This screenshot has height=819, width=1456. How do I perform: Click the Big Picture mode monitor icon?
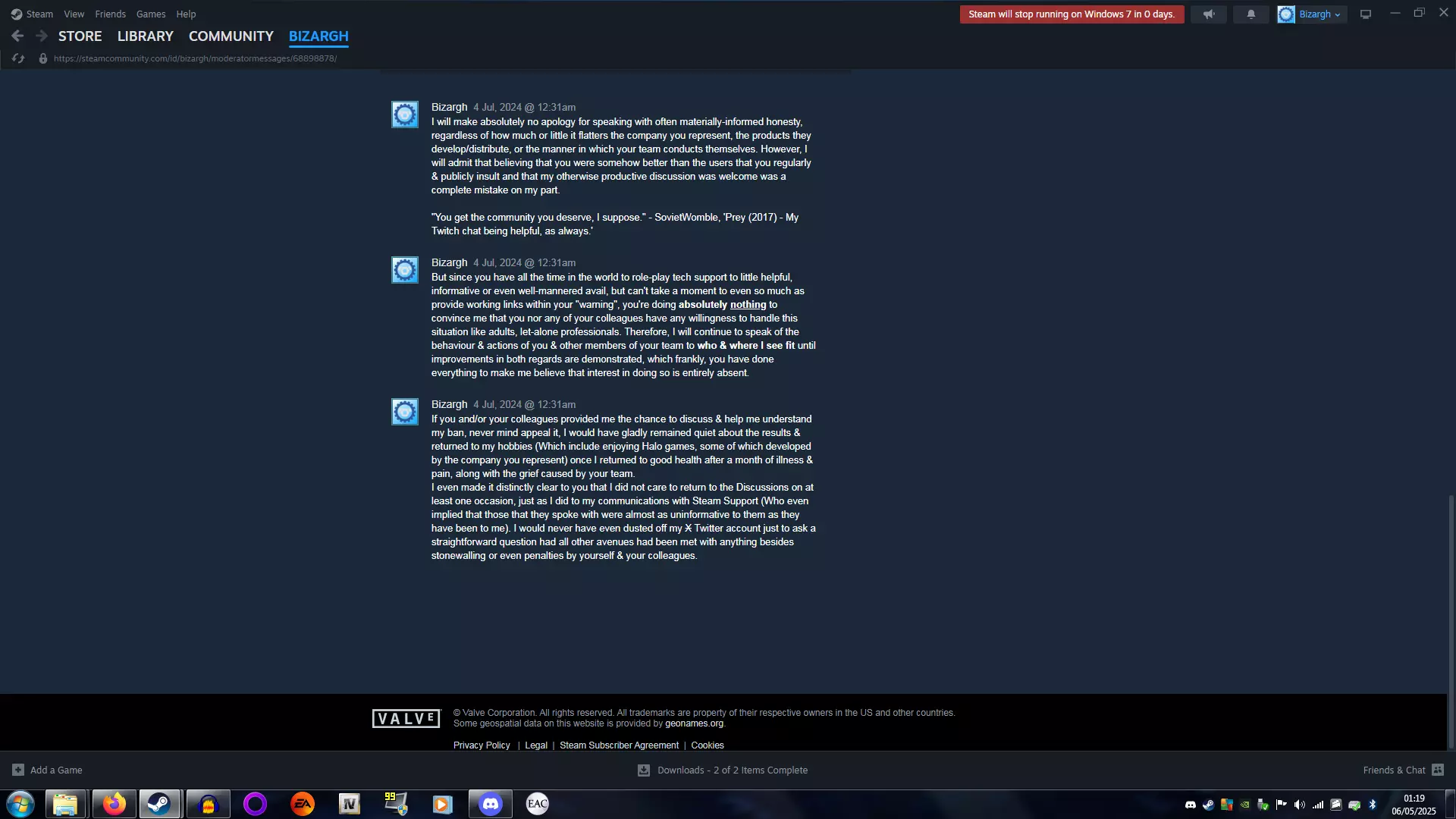[1366, 14]
